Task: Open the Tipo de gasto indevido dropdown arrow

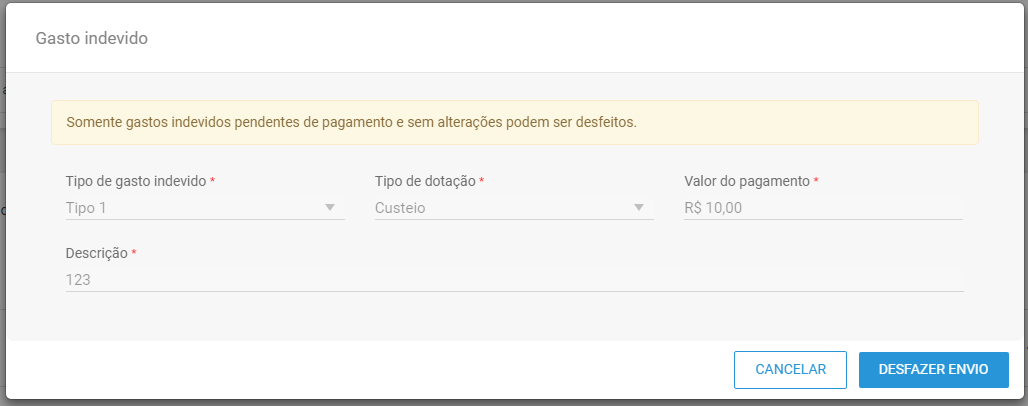Action: coord(330,208)
